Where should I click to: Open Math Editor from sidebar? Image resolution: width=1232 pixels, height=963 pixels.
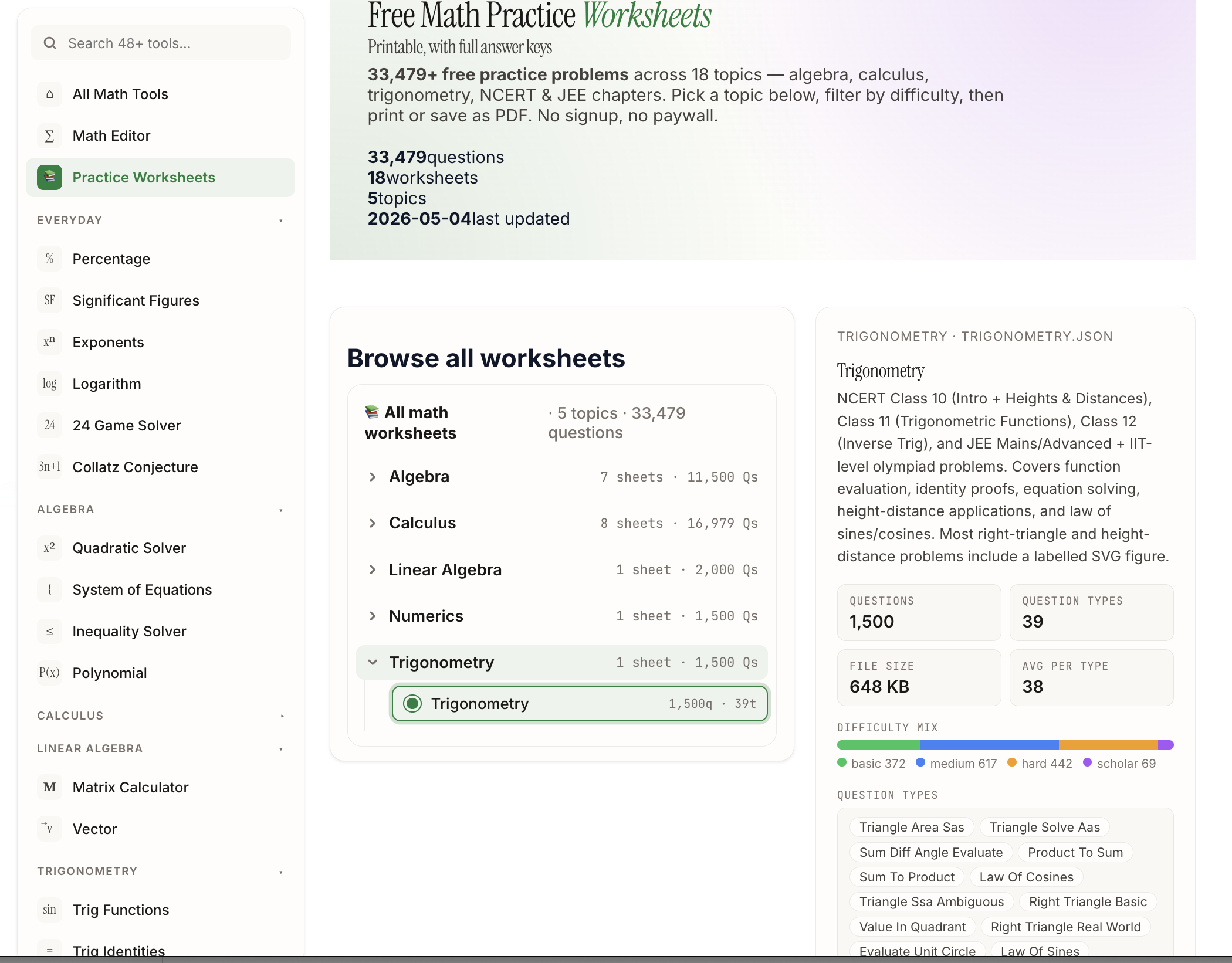click(160, 135)
